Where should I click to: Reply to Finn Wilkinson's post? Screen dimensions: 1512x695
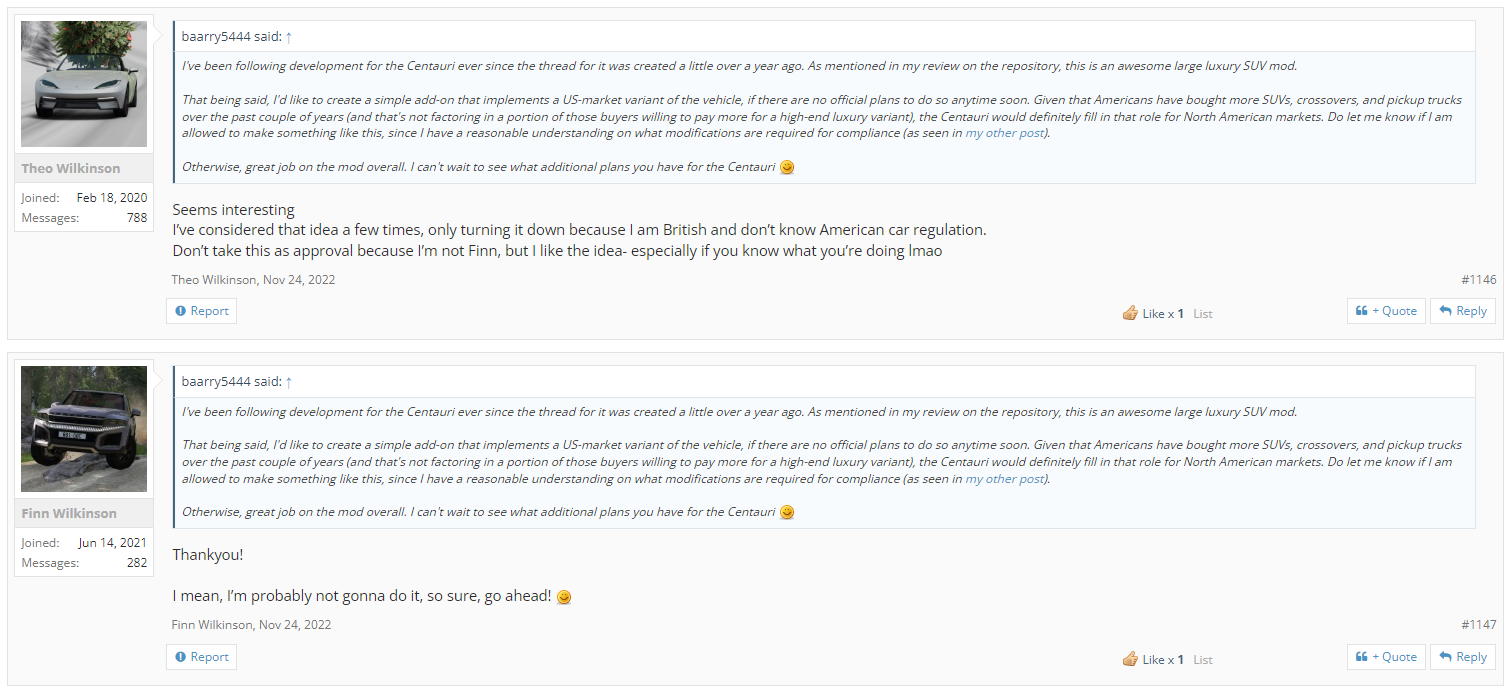[x=1463, y=657]
